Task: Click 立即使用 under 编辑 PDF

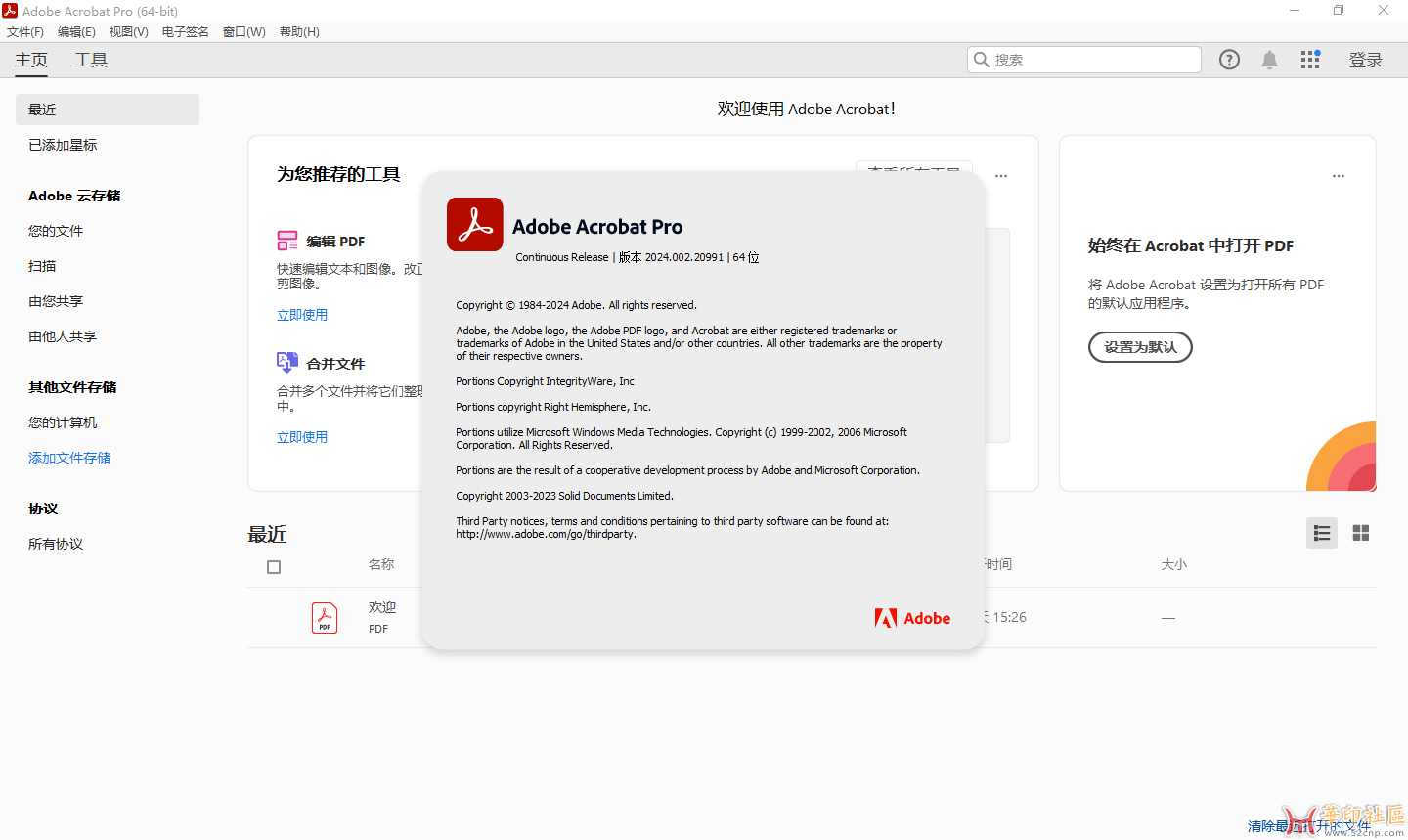Action: (x=302, y=315)
